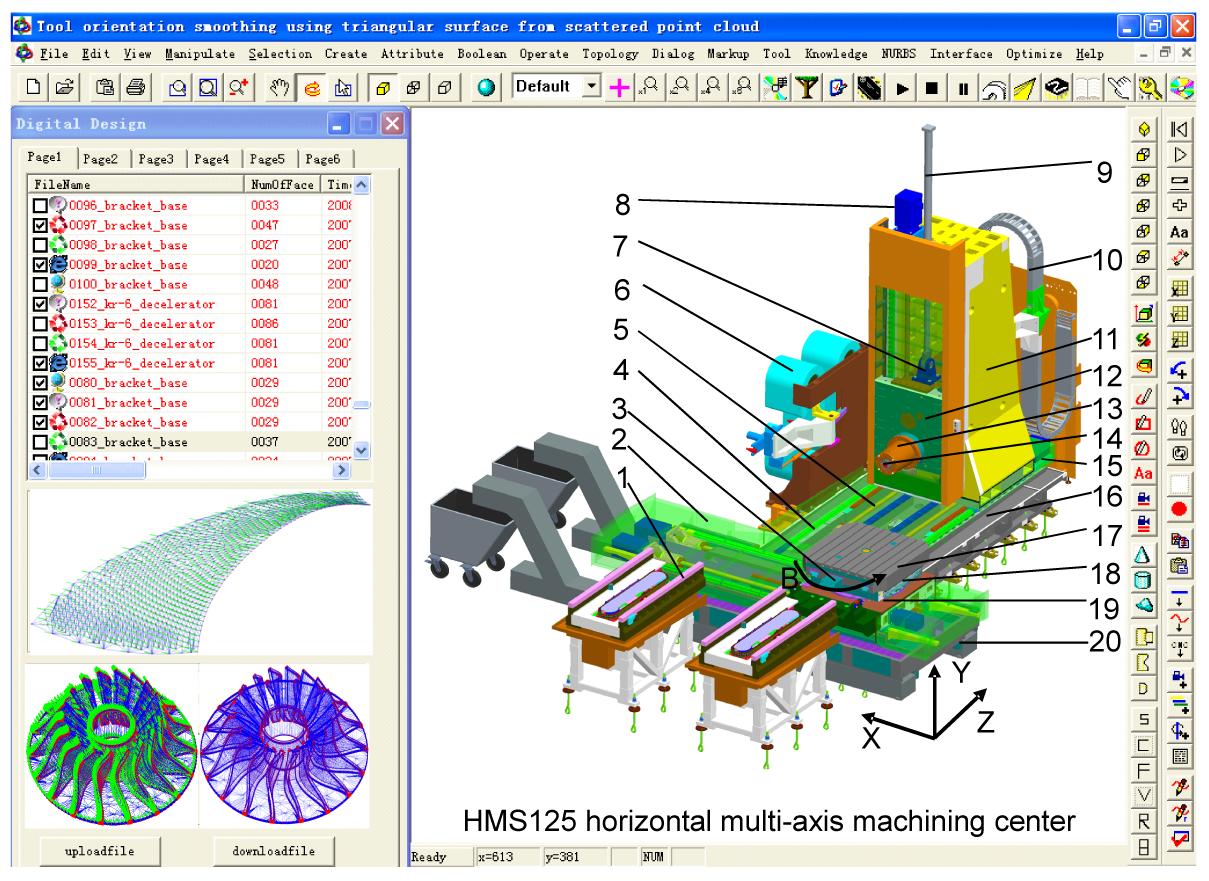
Task: Sort list by NumOfFace column header
Action: [280, 185]
